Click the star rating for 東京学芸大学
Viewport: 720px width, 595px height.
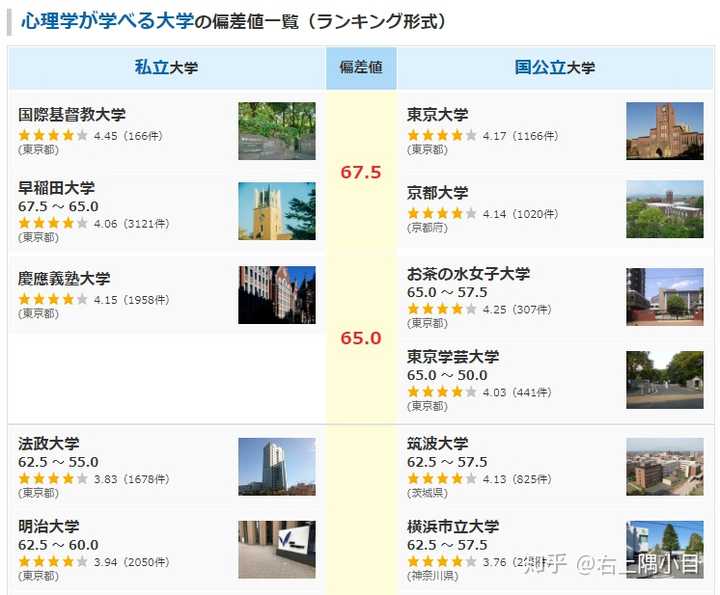pyautogui.click(x=442, y=392)
